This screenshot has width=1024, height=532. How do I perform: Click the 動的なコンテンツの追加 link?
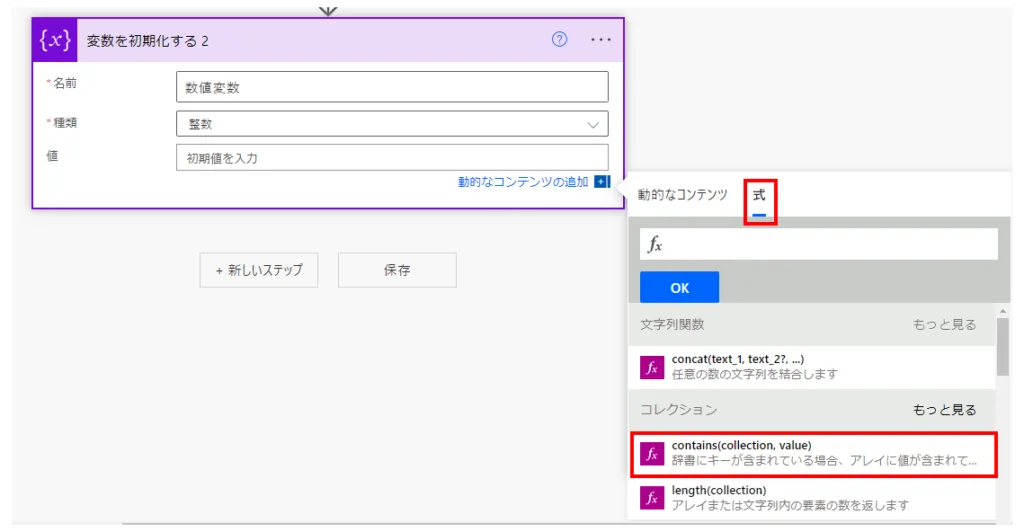click(x=523, y=182)
